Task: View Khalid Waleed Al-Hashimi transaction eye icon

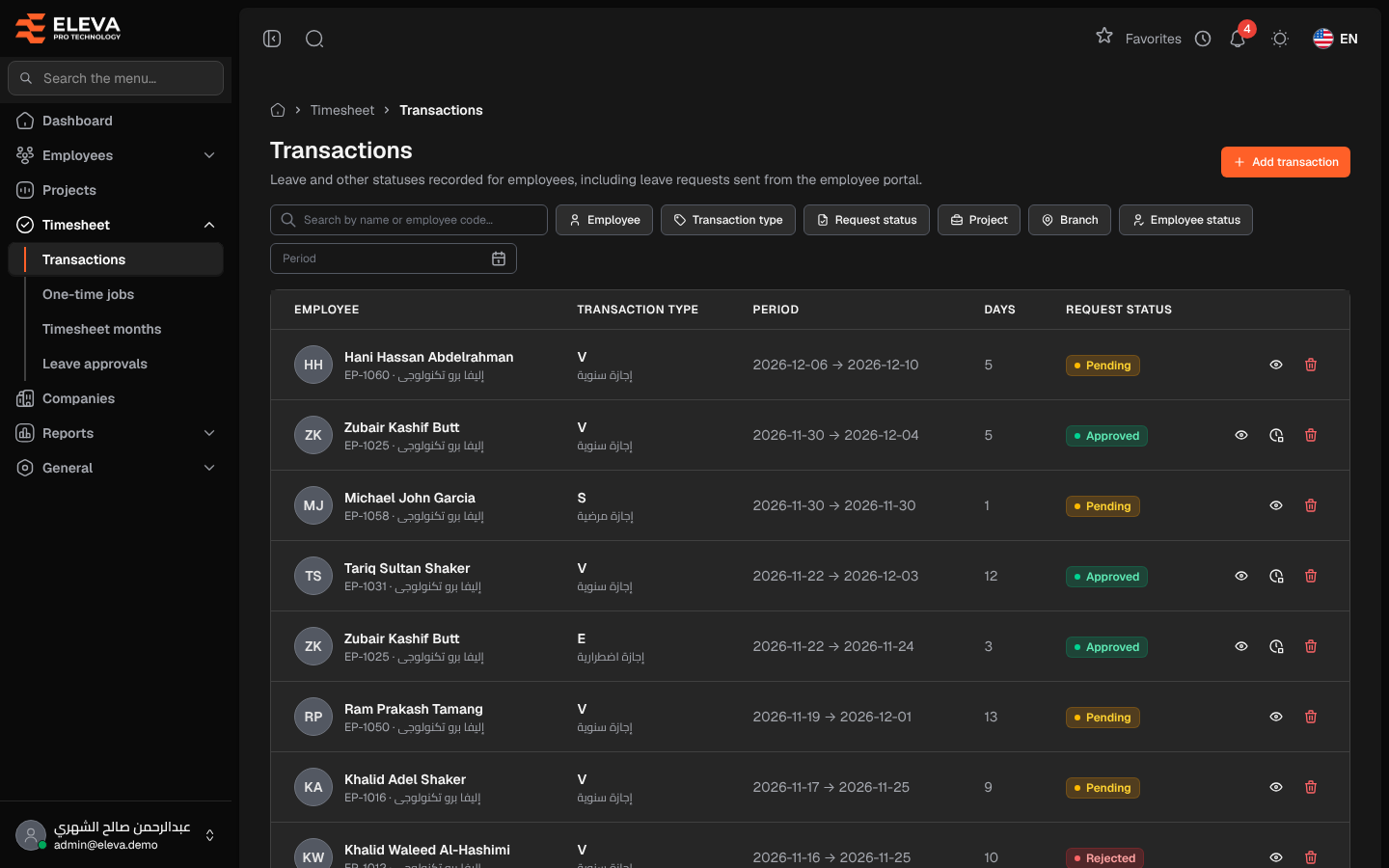Action: tap(1276, 857)
